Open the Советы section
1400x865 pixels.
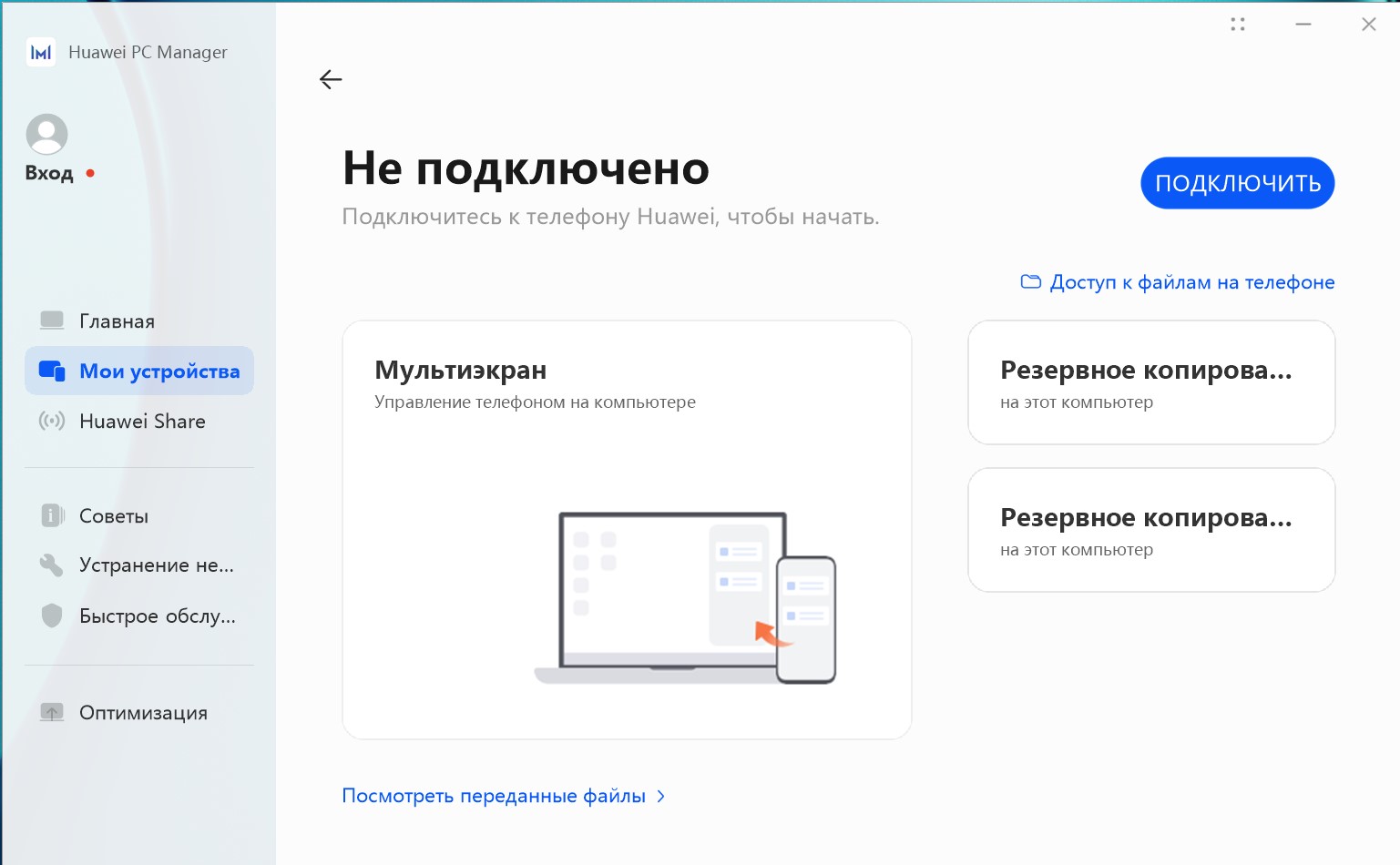[139, 515]
